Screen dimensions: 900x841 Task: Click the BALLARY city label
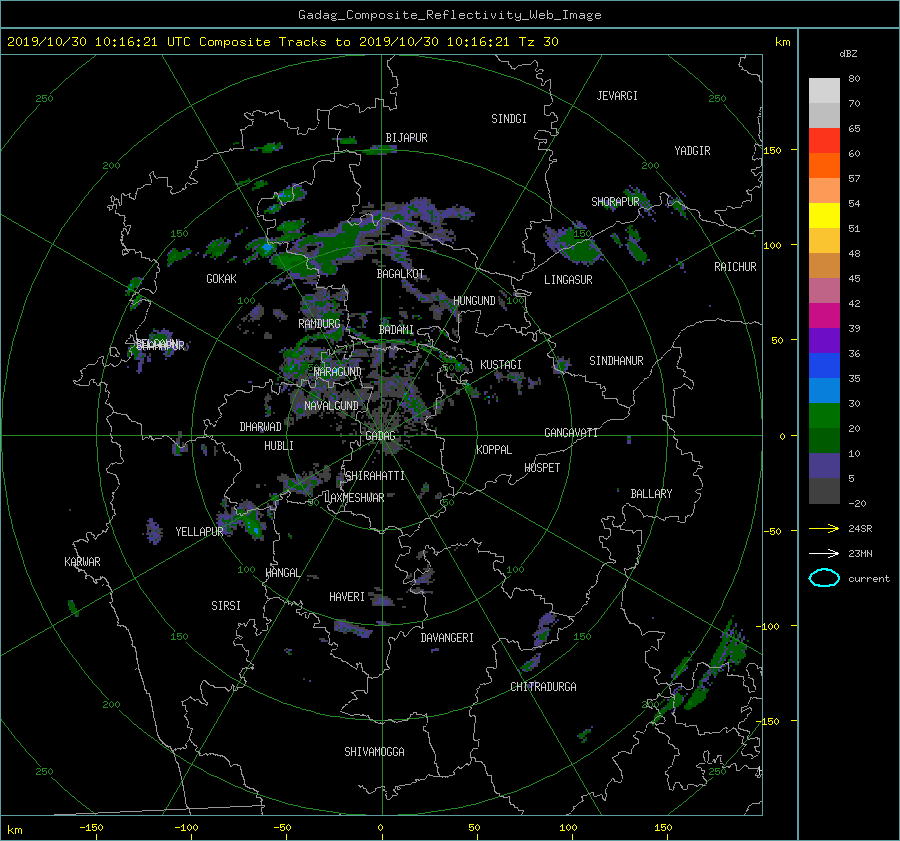pos(651,494)
